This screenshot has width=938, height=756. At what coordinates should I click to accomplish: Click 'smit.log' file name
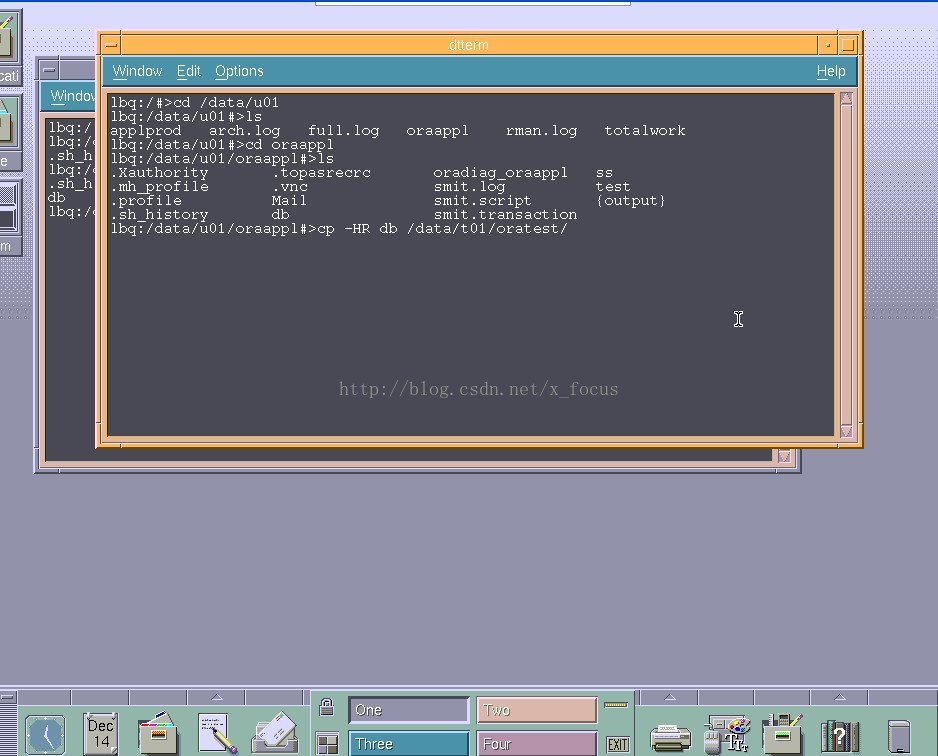pos(469,187)
